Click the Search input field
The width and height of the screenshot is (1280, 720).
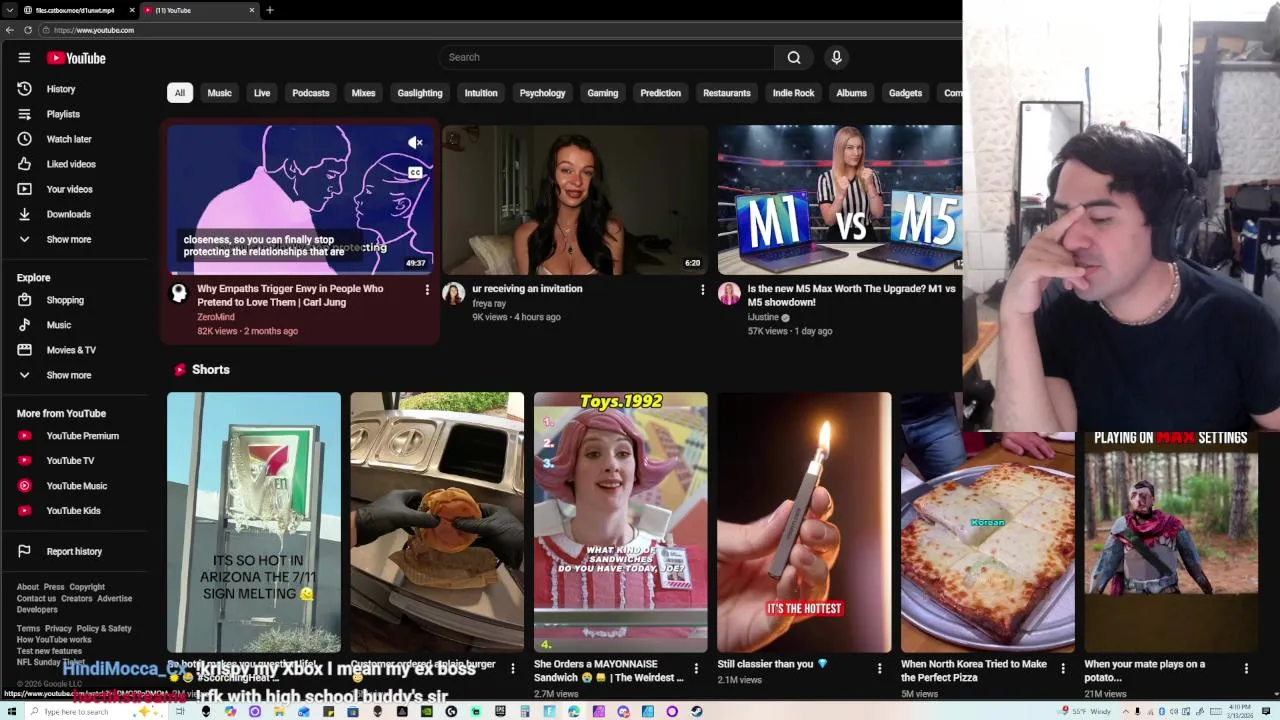[607, 57]
